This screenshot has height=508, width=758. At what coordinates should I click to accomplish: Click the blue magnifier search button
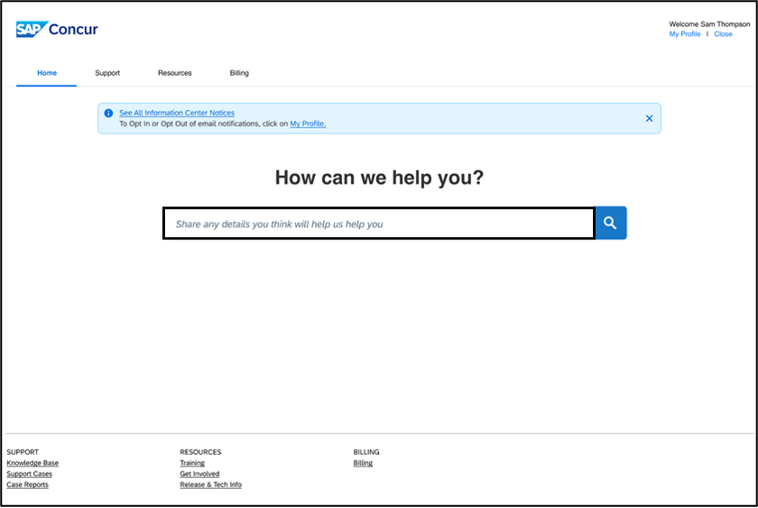pos(611,223)
